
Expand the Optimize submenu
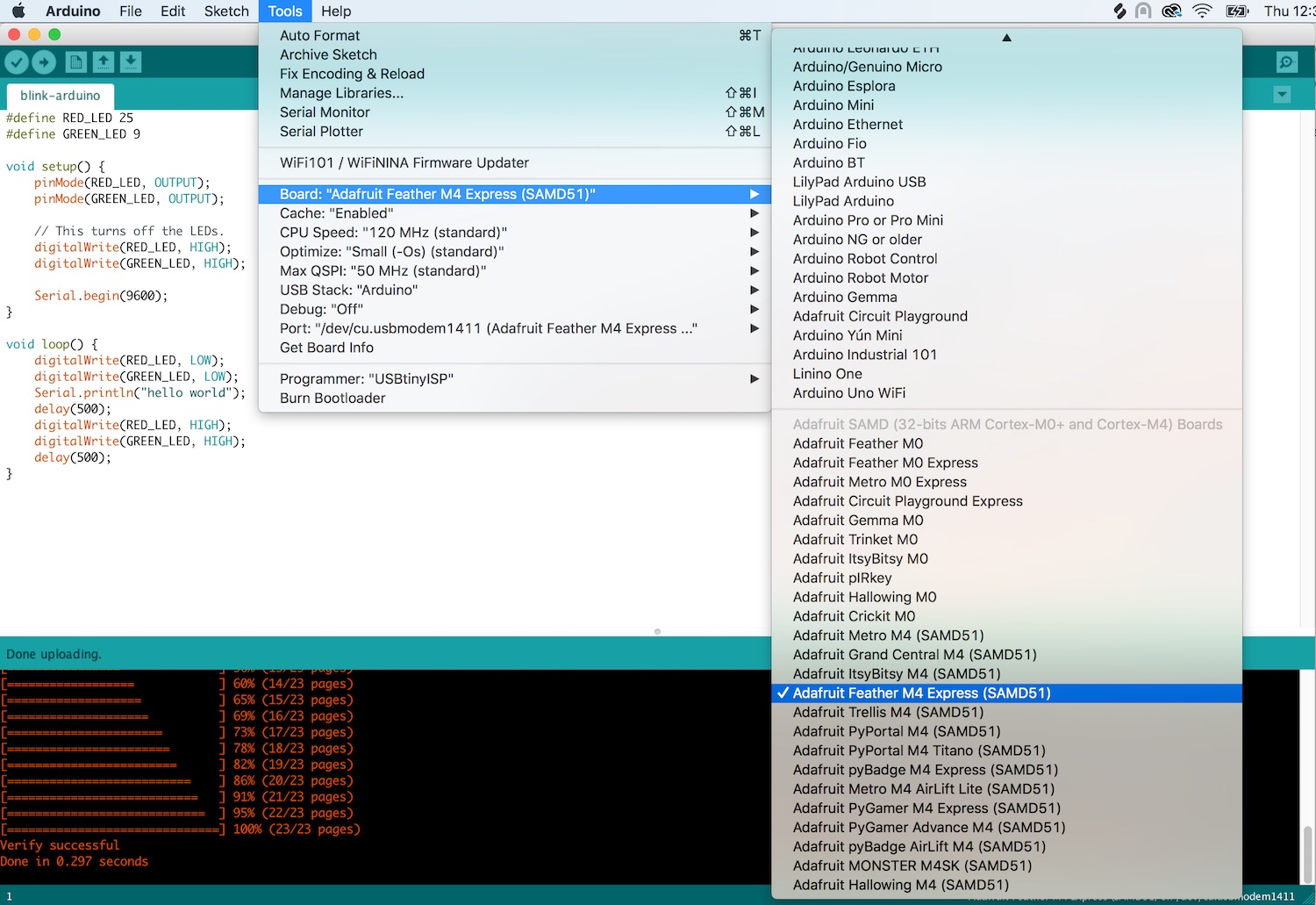click(x=515, y=252)
